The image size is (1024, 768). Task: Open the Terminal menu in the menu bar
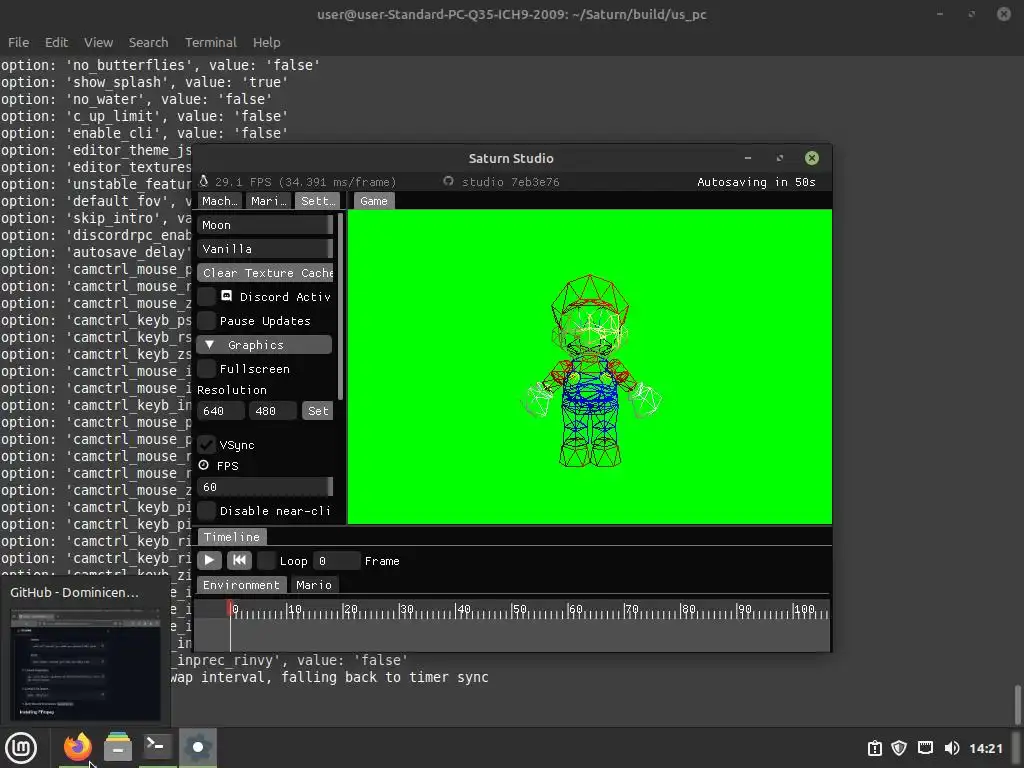(x=210, y=42)
